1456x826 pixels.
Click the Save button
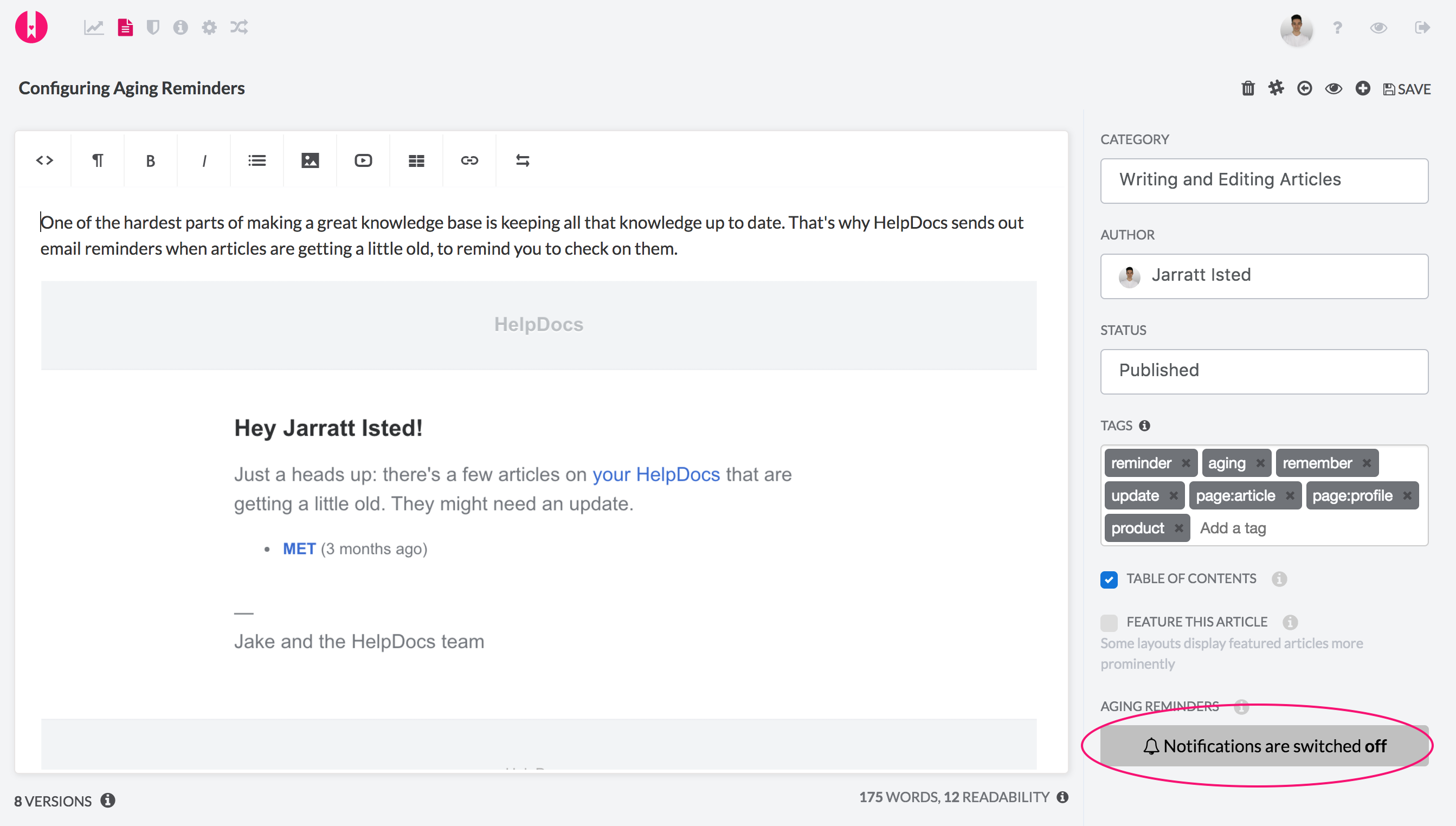point(1407,89)
